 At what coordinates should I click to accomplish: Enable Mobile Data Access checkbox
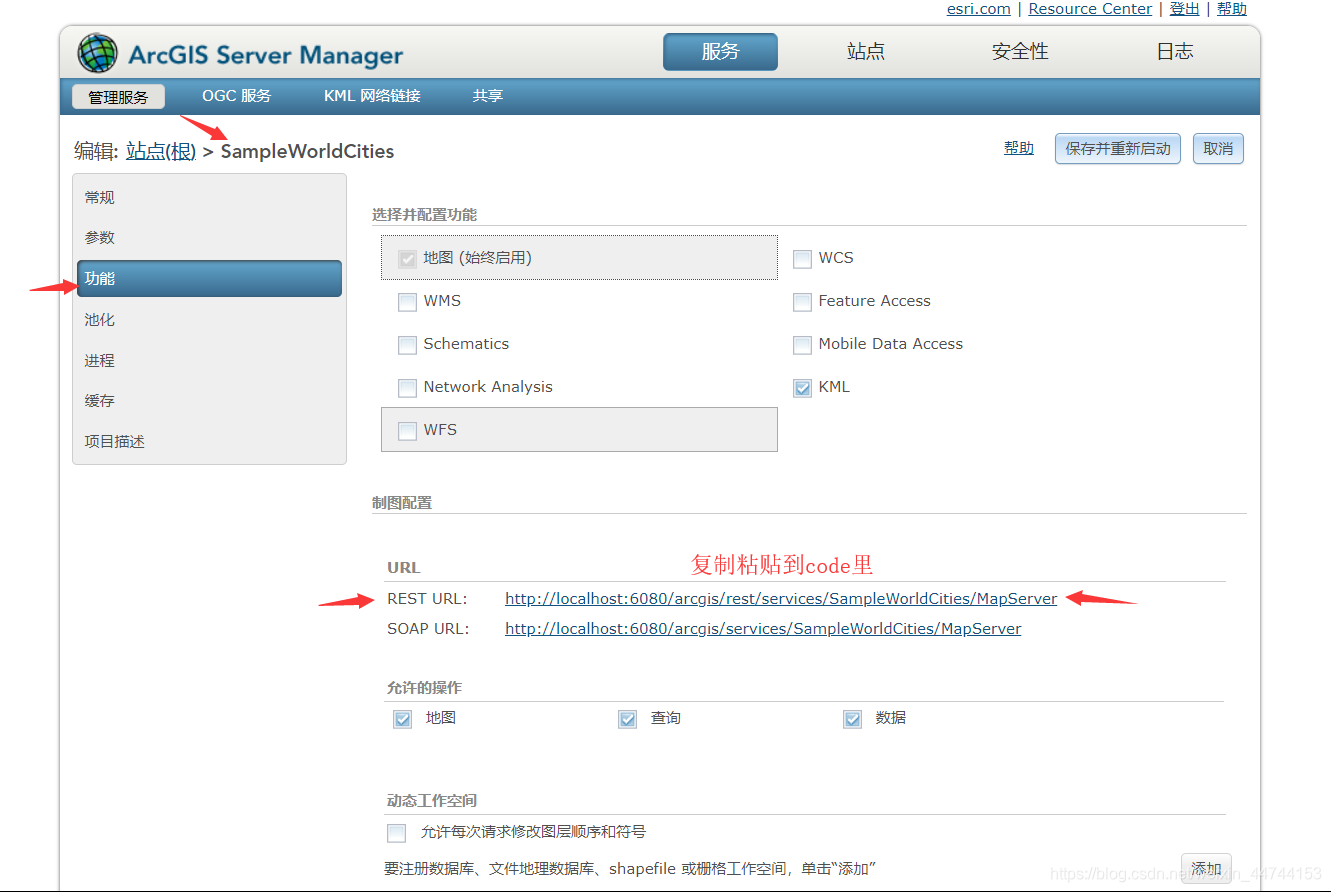pyautogui.click(x=802, y=345)
